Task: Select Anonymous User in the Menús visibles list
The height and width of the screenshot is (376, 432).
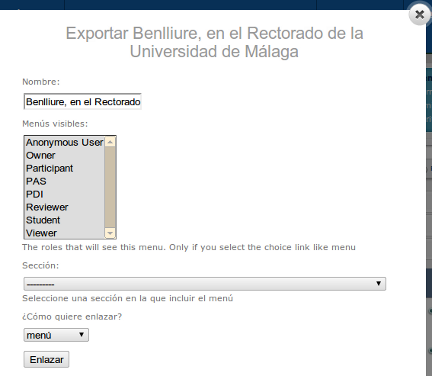Action: 64,142
